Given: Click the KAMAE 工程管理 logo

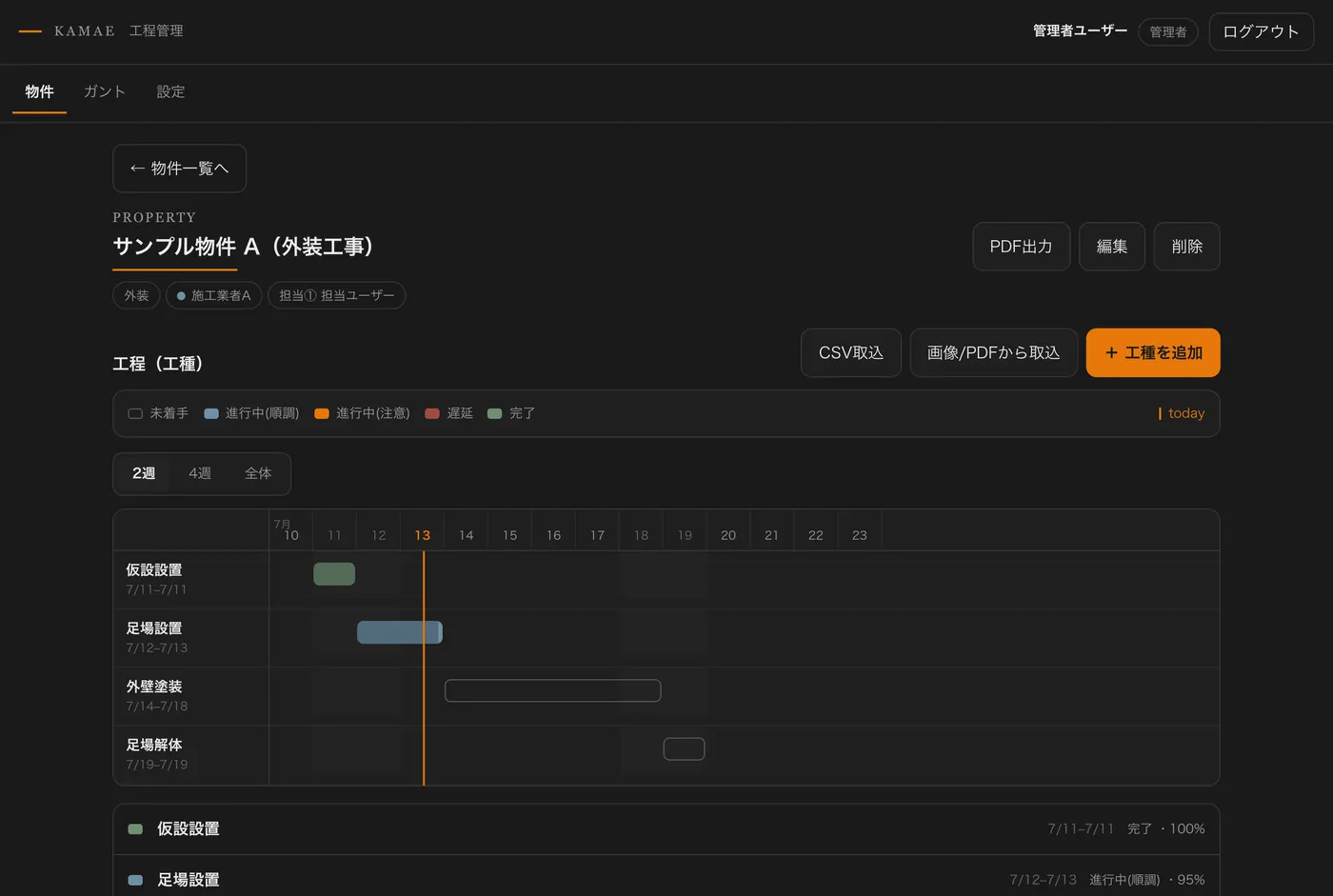Looking at the screenshot, I should (101, 31).
